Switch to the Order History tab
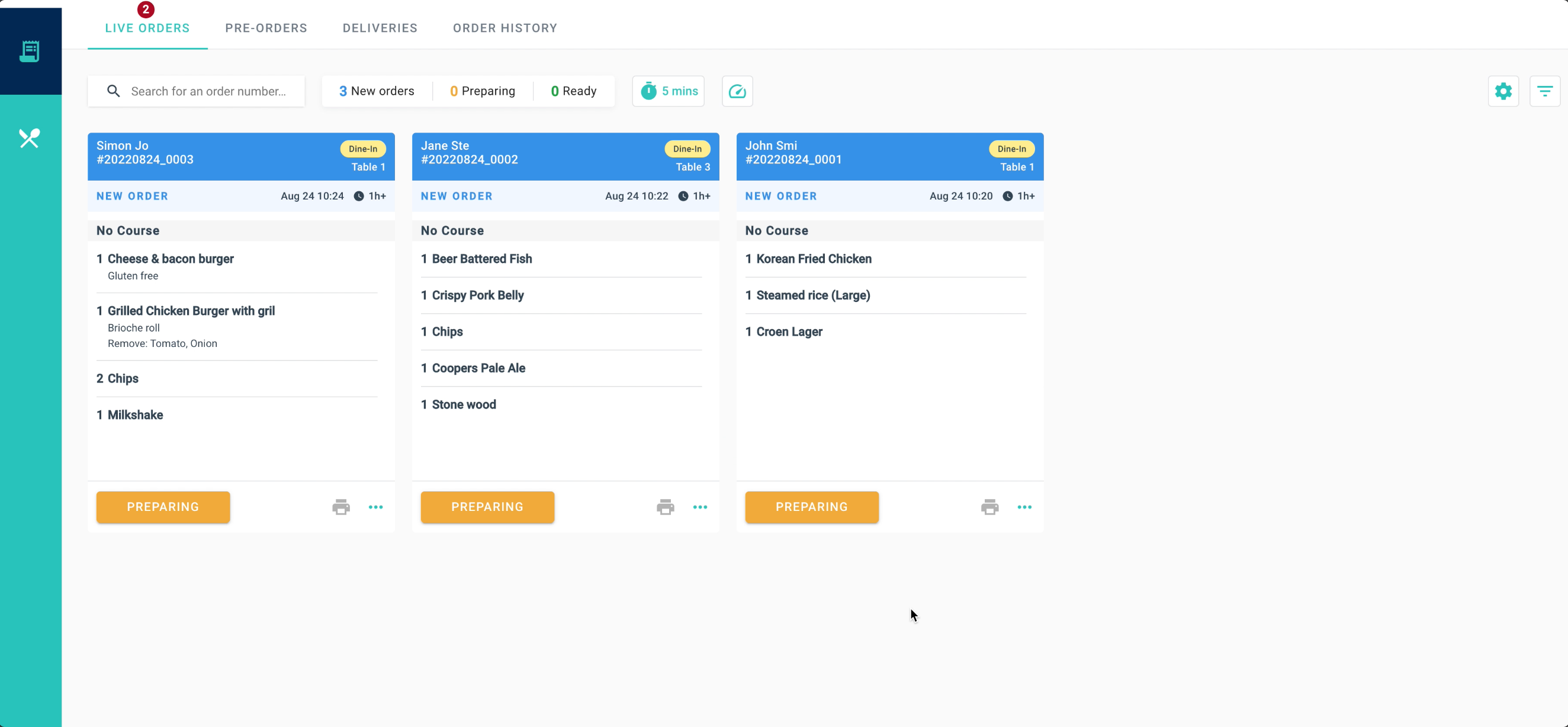Viewport: 1568px width, 727px height. tap(505, 28)
